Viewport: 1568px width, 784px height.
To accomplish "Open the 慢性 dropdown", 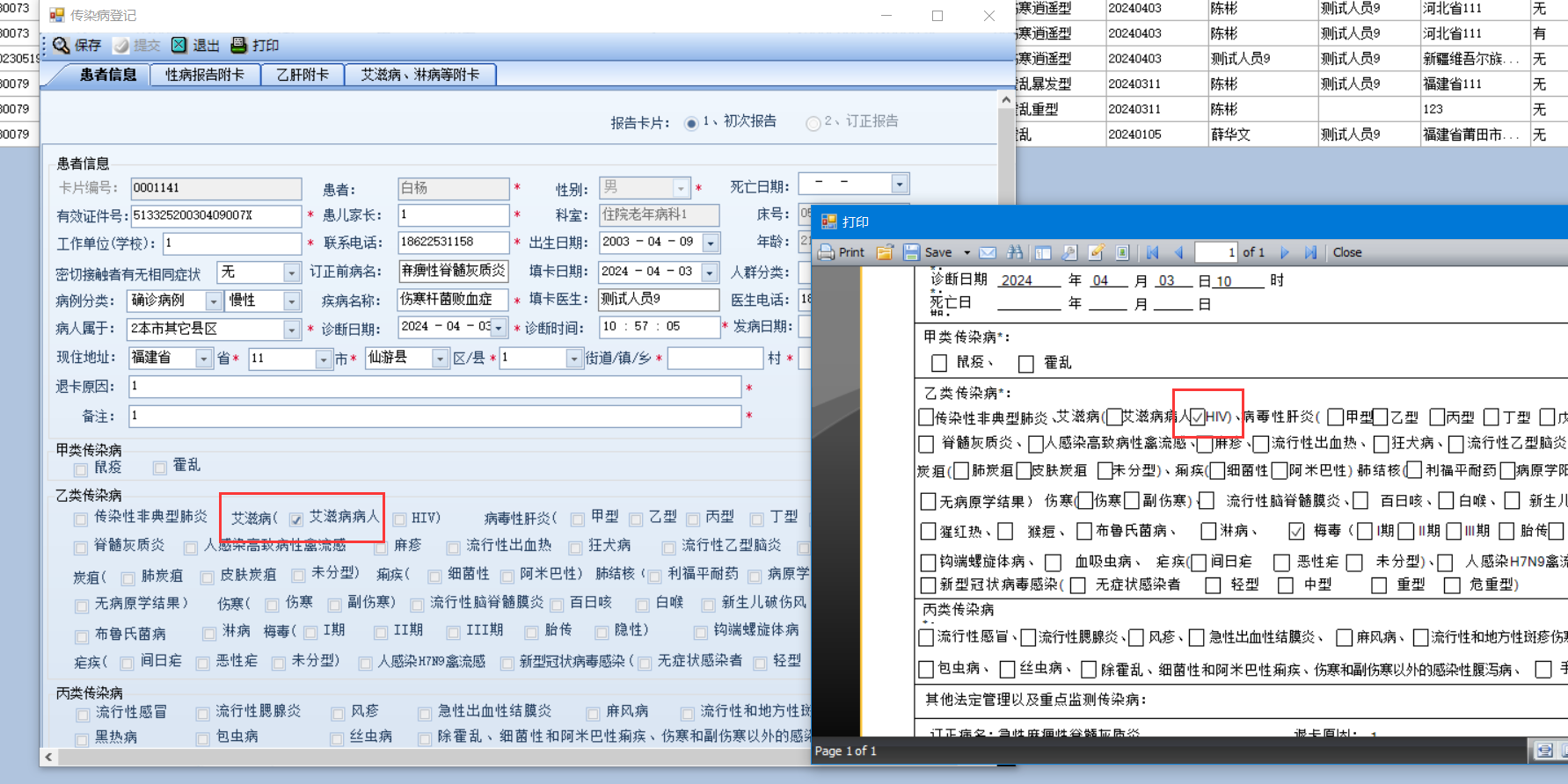I will pos(292,301).
